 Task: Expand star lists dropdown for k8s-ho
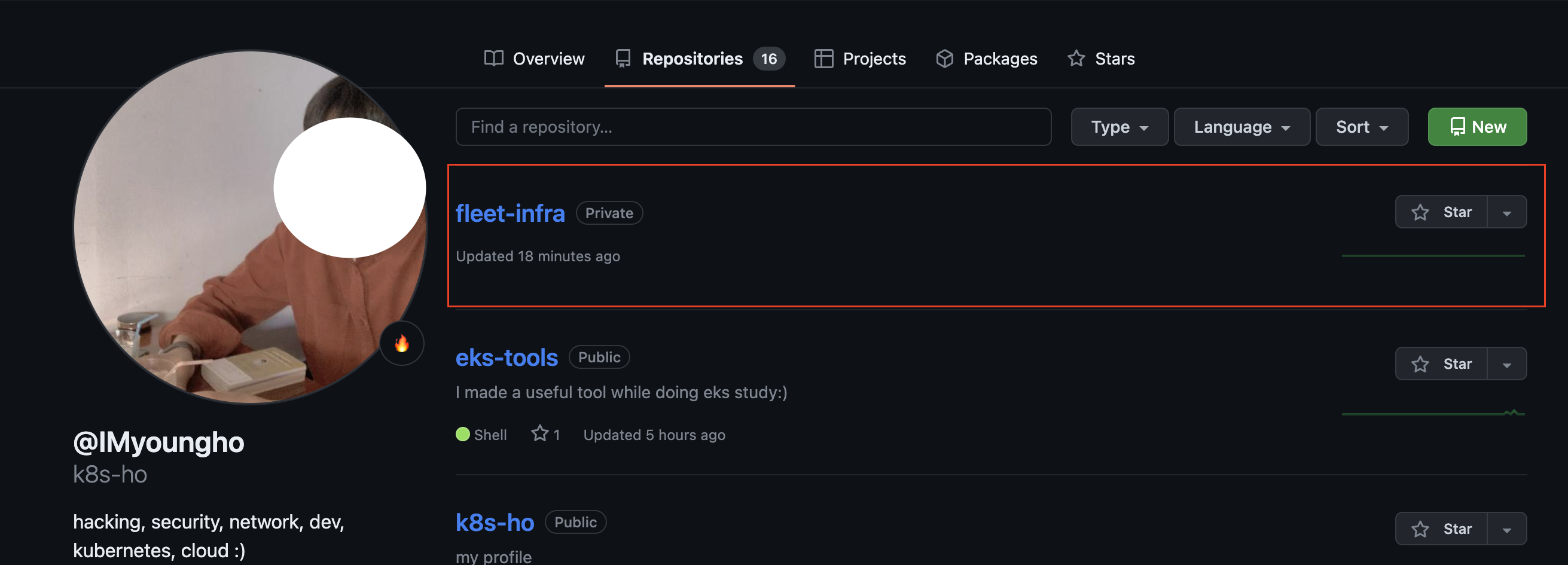[1506, 529]
